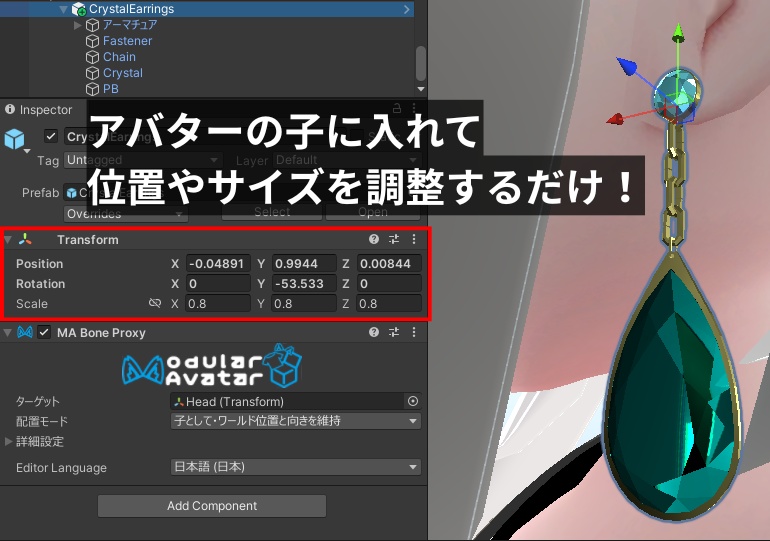Open the Overrides dropdown

coord(125,214)
